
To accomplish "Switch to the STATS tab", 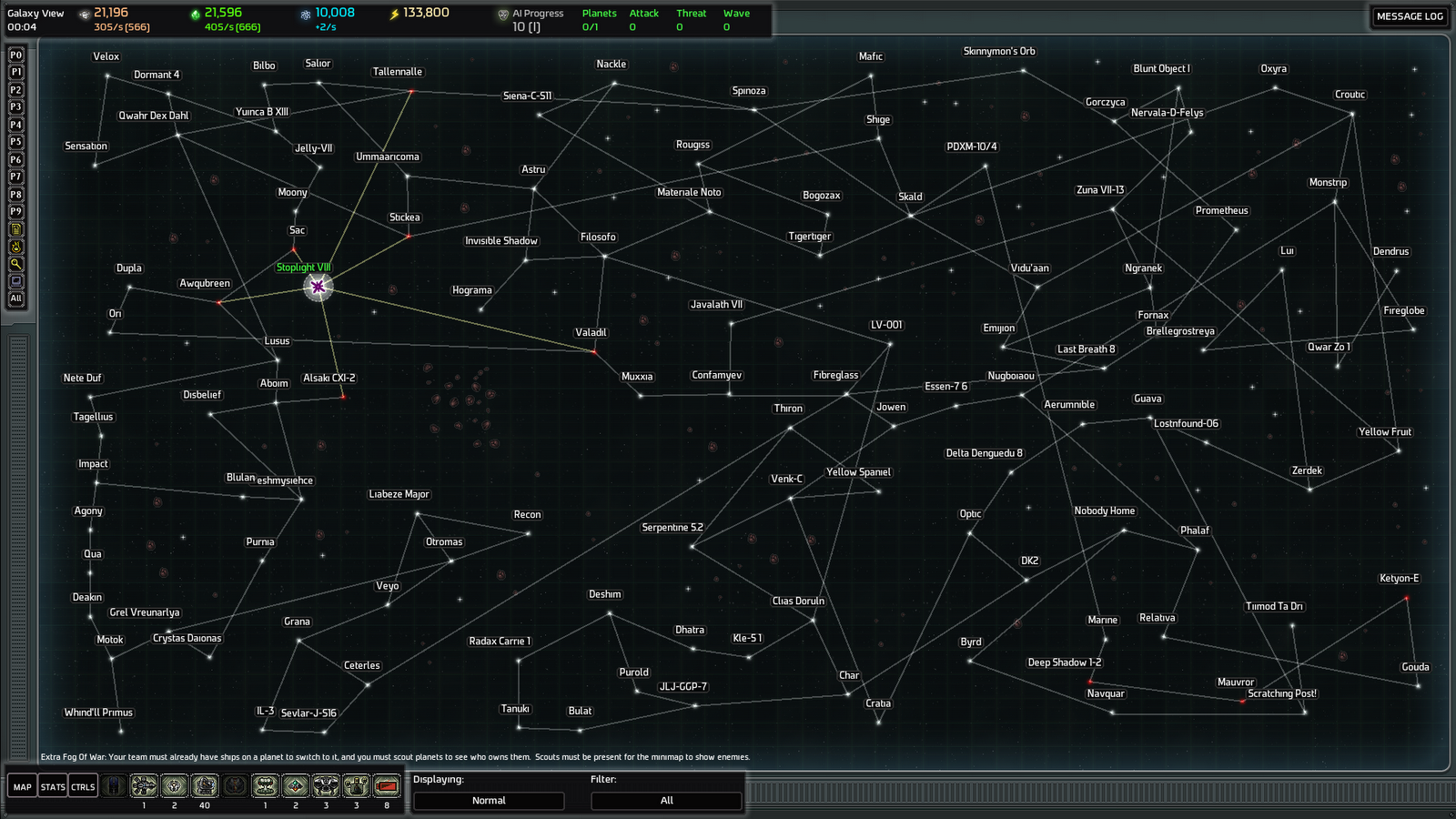I will (x=53, y=787).
